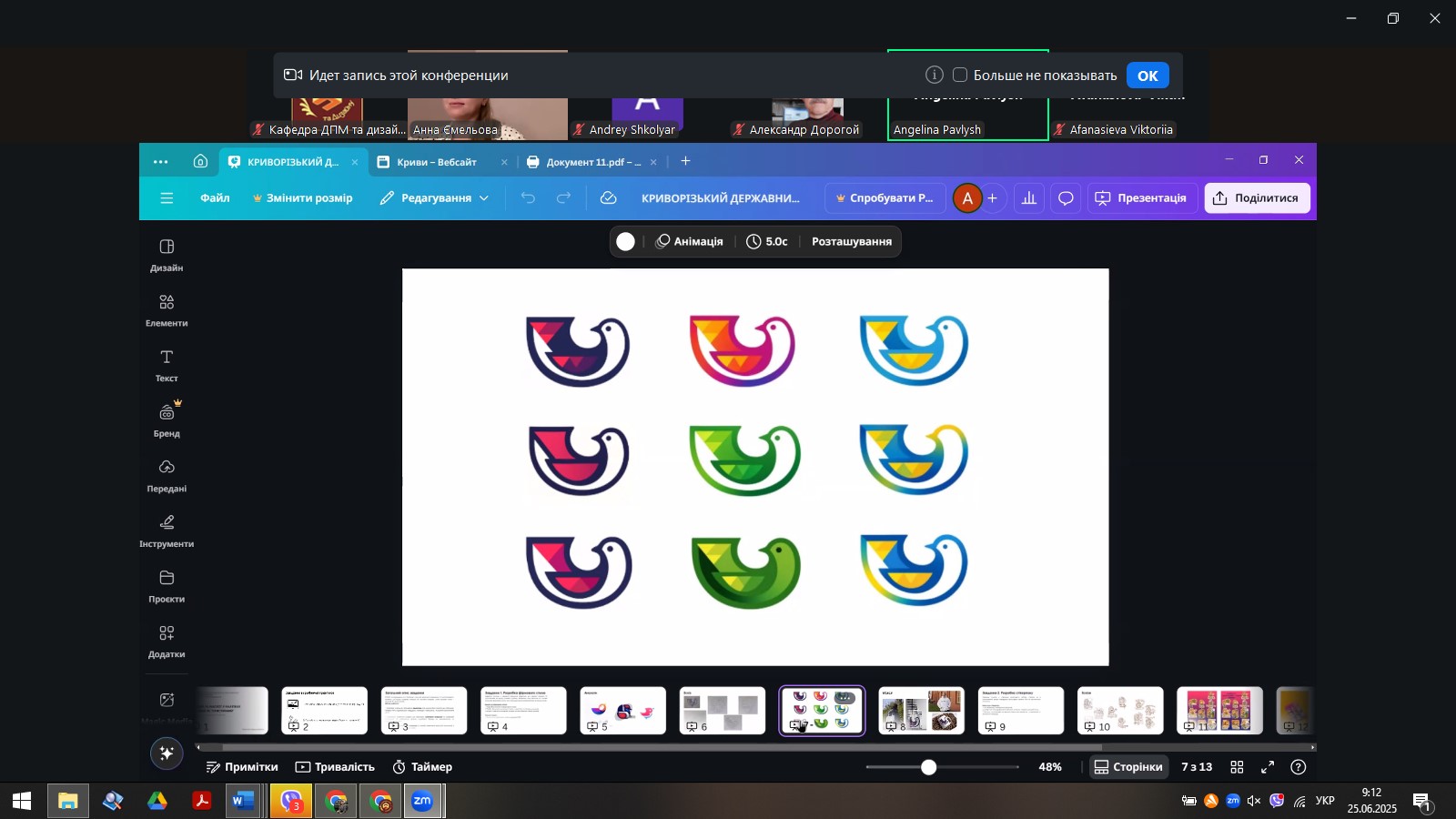Click the Поділитися share button
The image size is (1456, 819).
(x=1257, y=198)
